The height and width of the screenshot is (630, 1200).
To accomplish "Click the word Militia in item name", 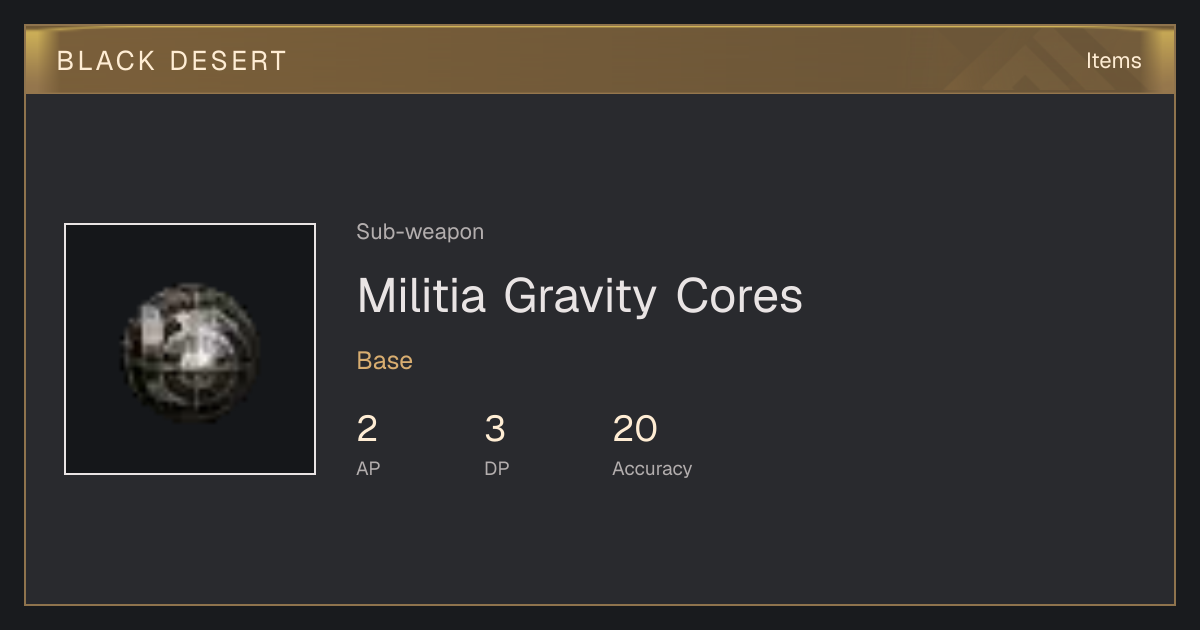I will pos(421,296).
